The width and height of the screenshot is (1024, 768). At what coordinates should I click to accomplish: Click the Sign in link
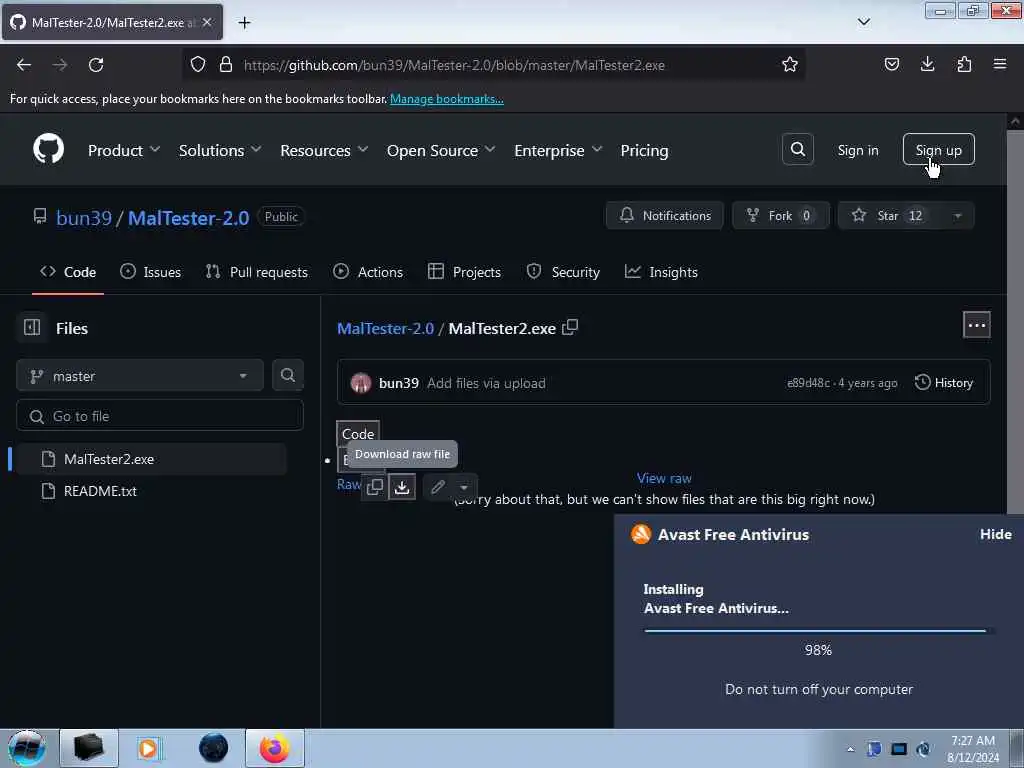click(x=857, y=150)
